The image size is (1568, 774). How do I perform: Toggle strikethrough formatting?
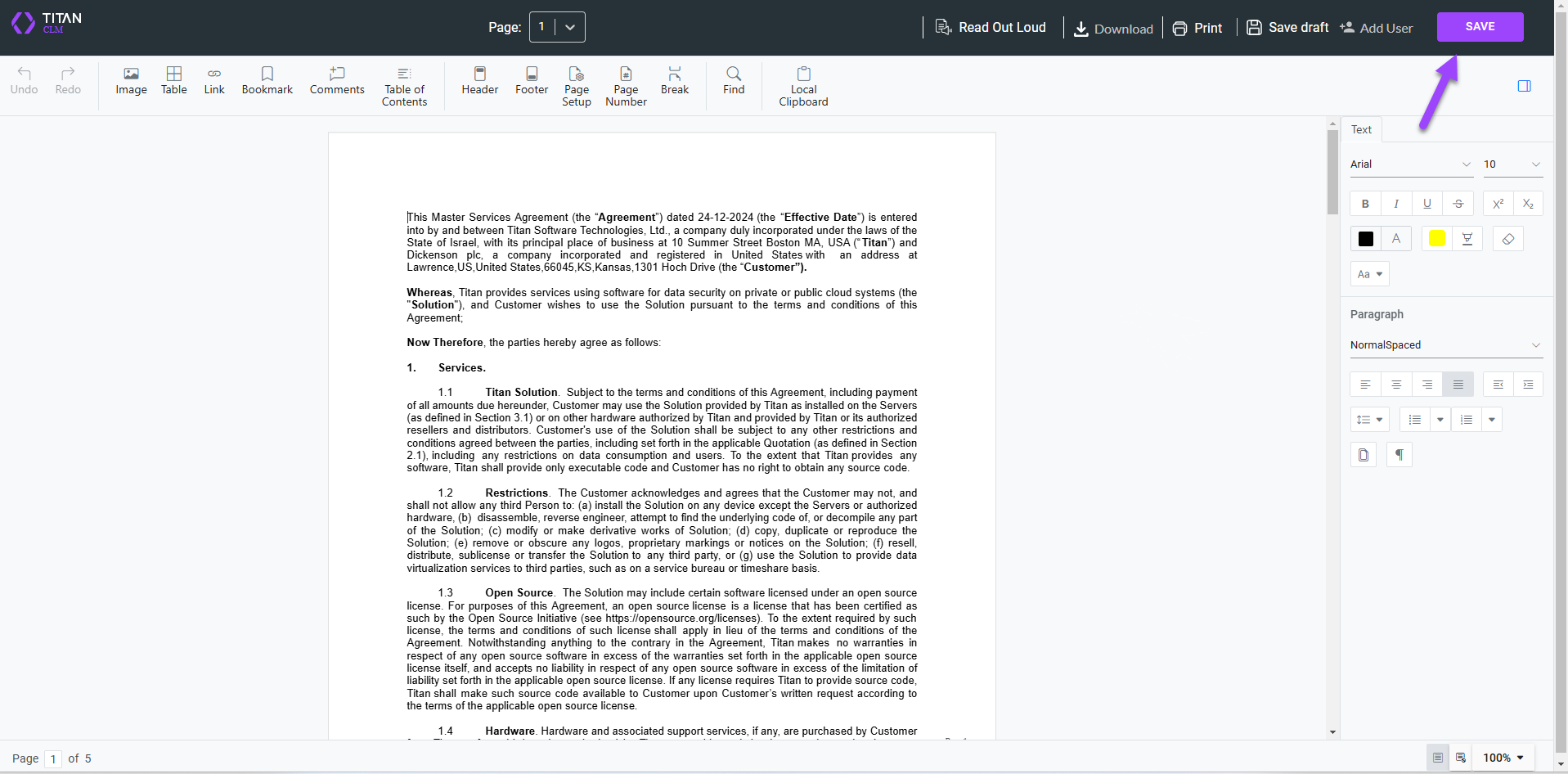pyautogui.click(x=1458, y=203)
